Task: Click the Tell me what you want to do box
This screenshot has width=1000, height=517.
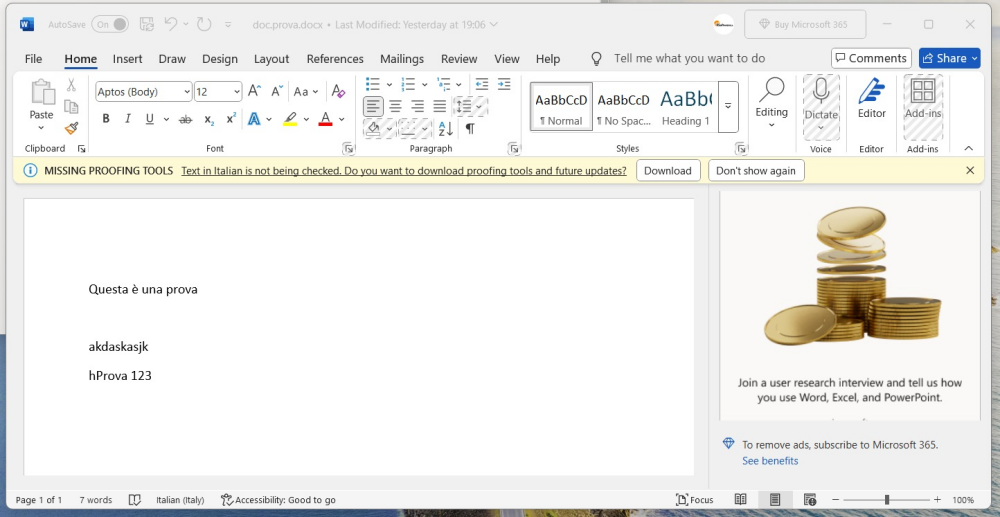Action: point(689,59)
